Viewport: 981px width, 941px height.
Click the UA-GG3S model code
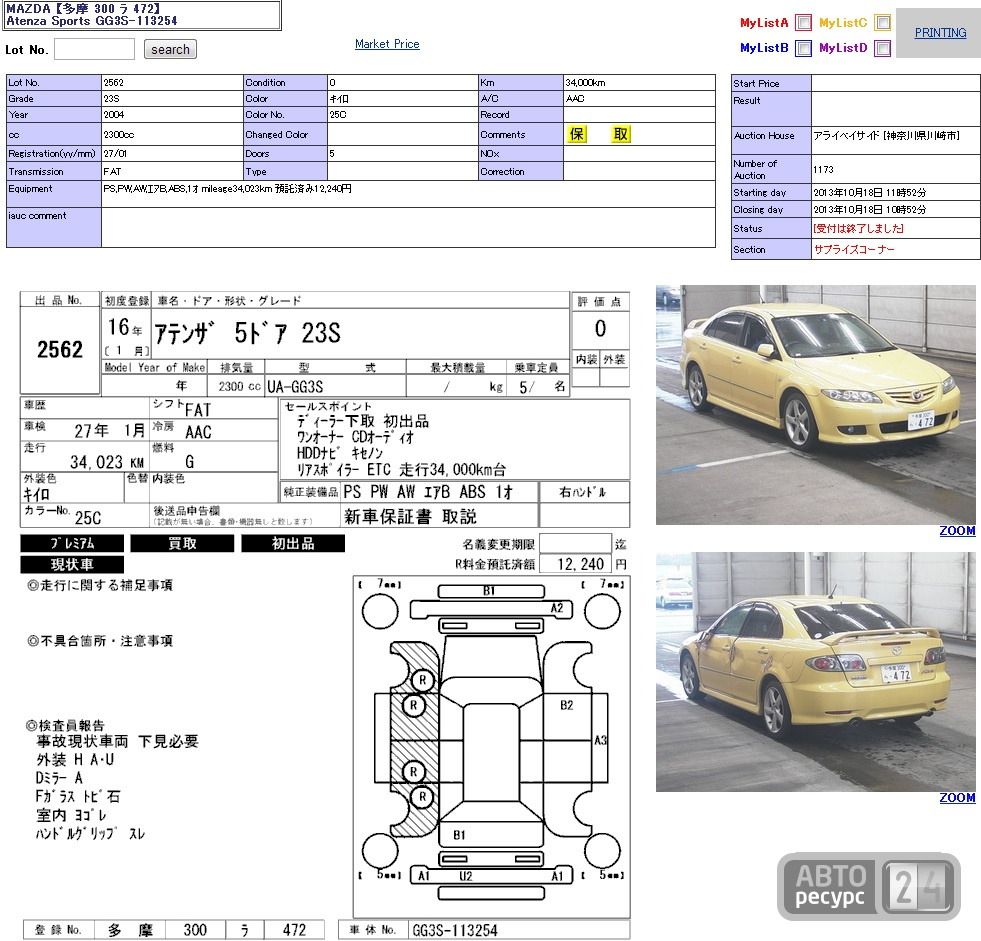(295, 387)
